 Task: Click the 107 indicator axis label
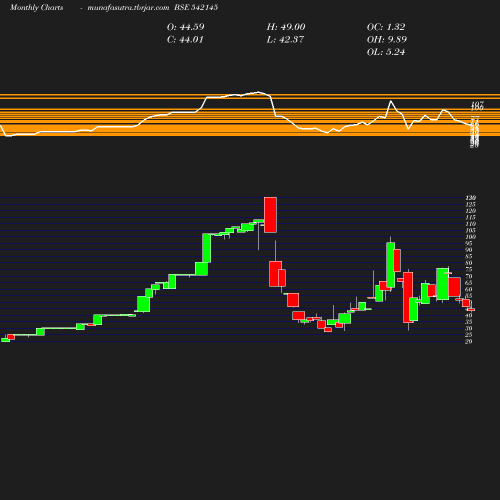pos(477,104)
